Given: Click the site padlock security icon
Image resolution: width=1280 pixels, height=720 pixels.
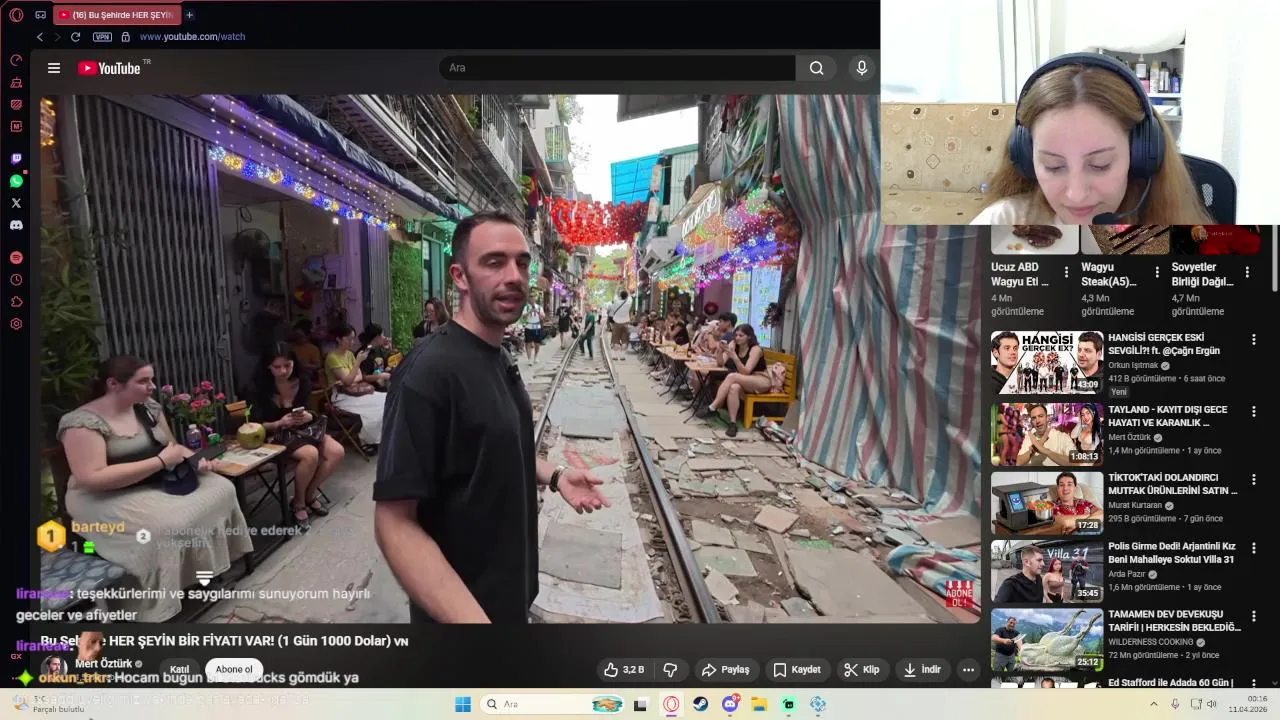Looking at the screenshot, I should [x=125, y=37].
